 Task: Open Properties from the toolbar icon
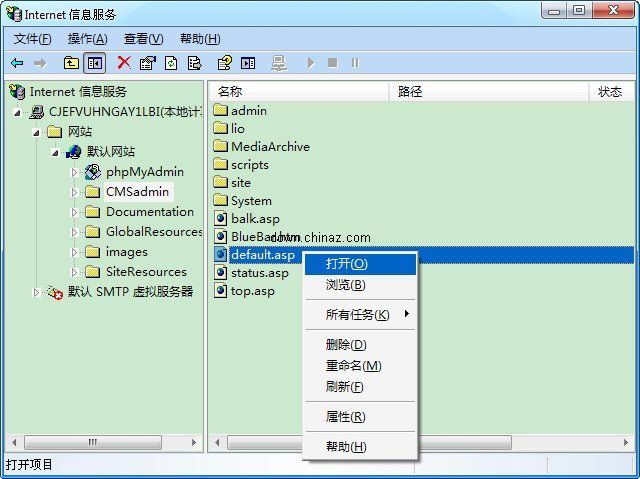[147, 63]
